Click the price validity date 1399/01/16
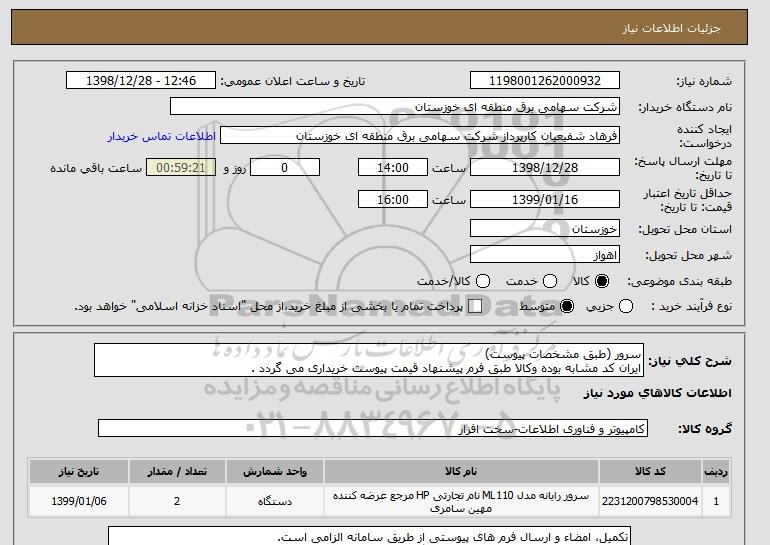 [545, 199]
